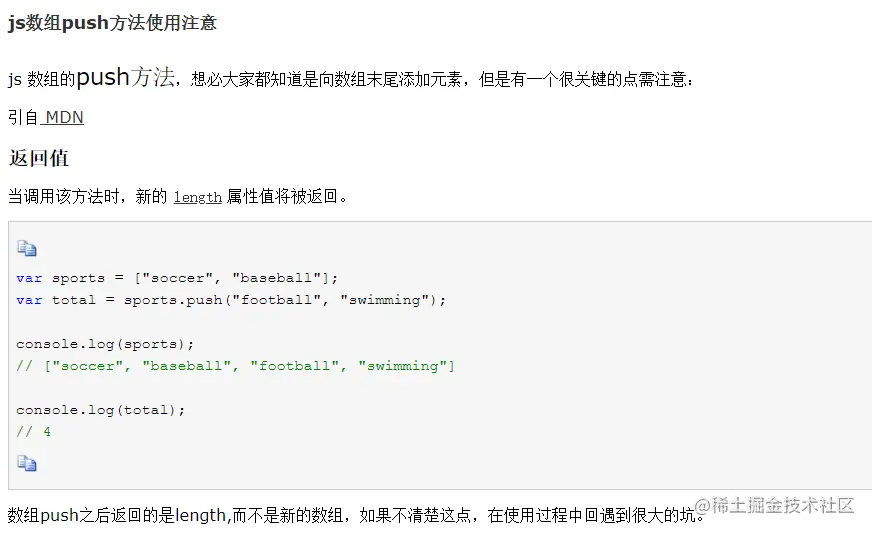Image resolution: width=872 pixels, height=533 pixels.
Task: Follow the length property link
Action: (x=197, y=197)
